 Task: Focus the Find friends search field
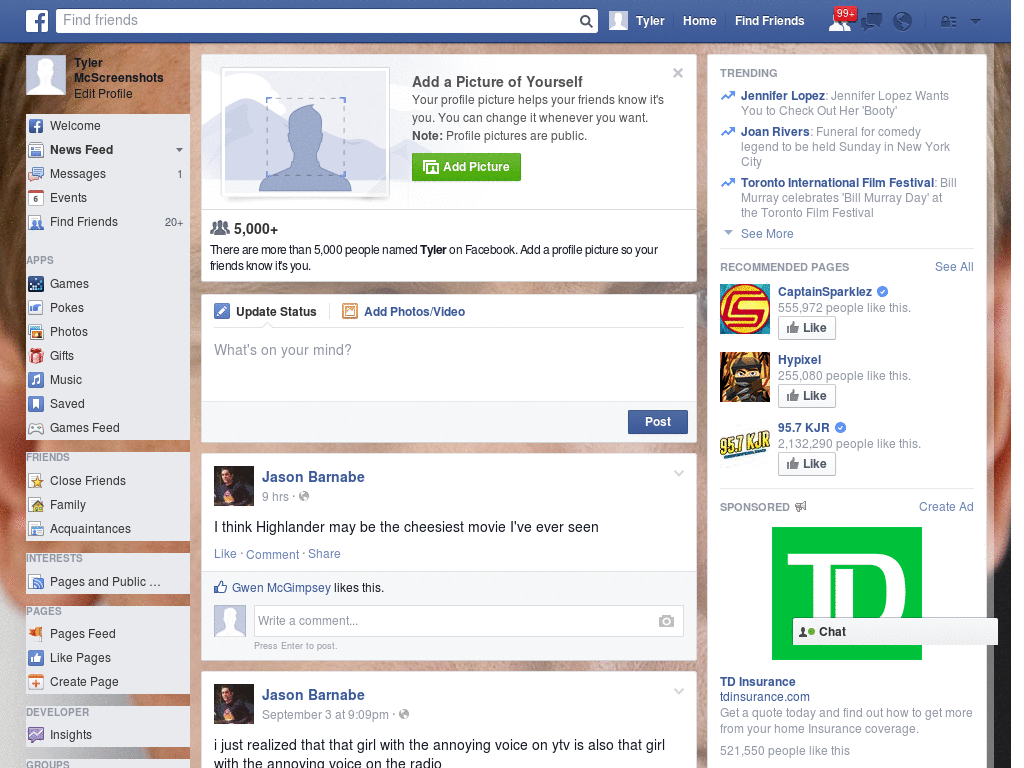[x=318, y=21]
